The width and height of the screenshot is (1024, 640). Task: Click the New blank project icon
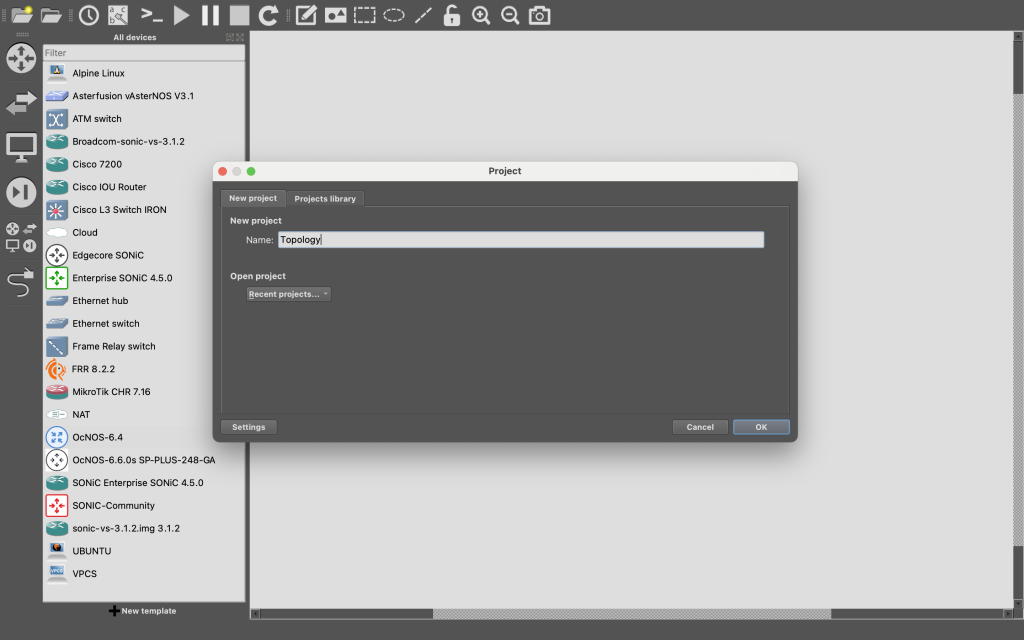(x=21, y=15)
